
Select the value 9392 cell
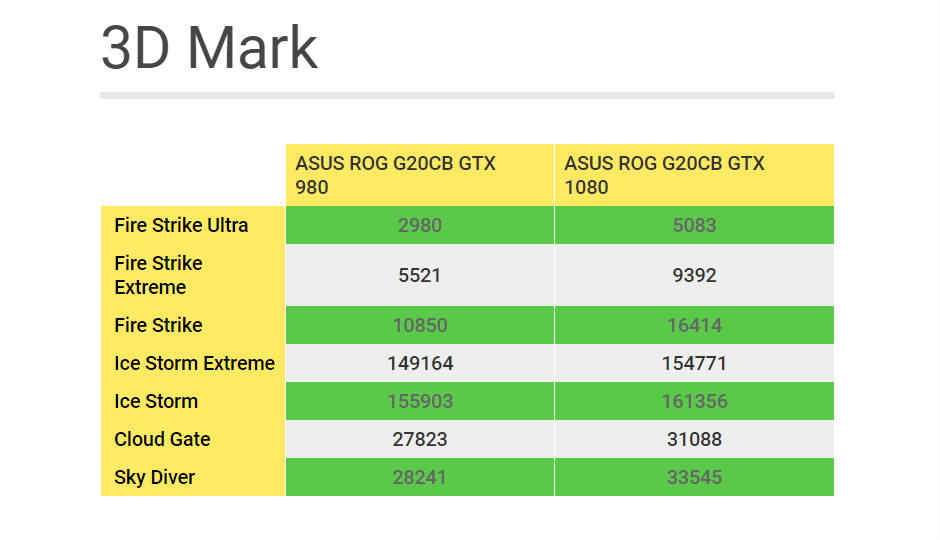click(694, 275)
